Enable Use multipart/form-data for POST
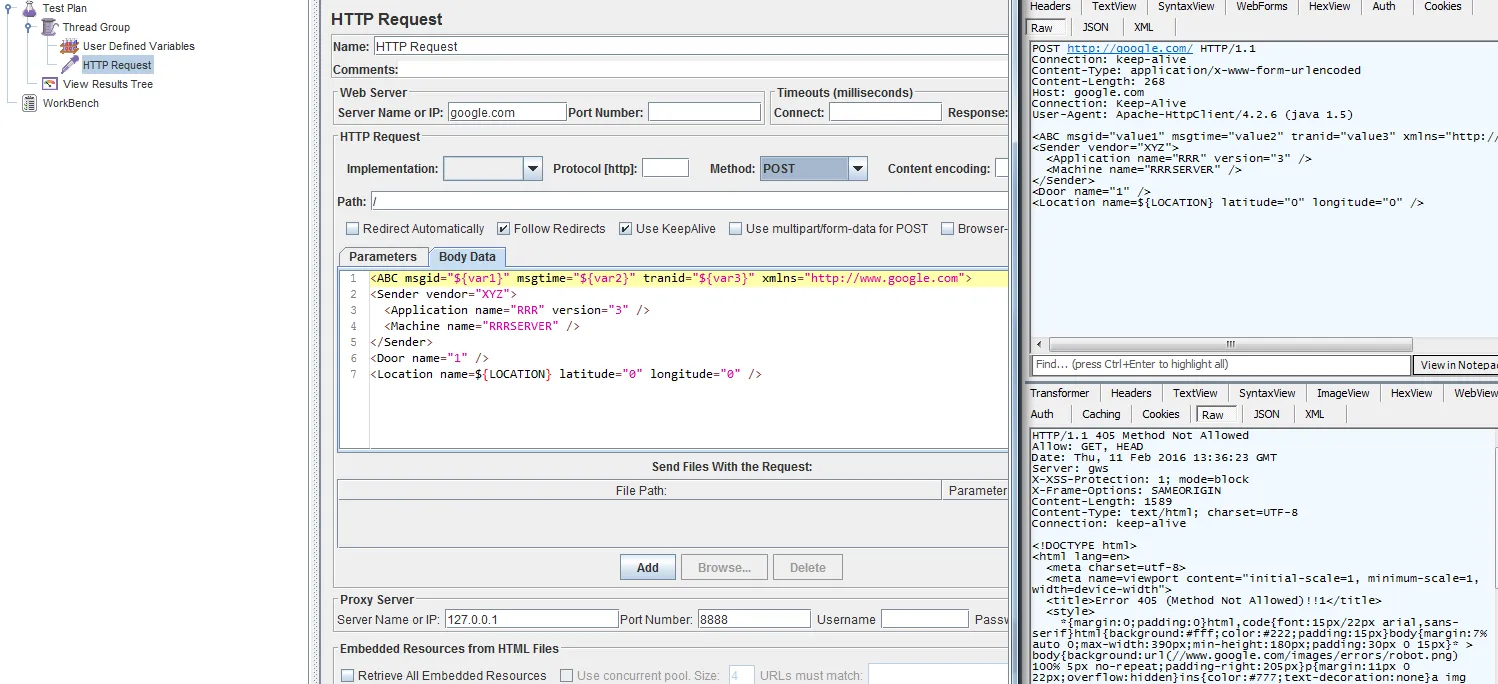Image resolution: width=1498 pixels, height=684 pixels. click(x=735, y=229)
